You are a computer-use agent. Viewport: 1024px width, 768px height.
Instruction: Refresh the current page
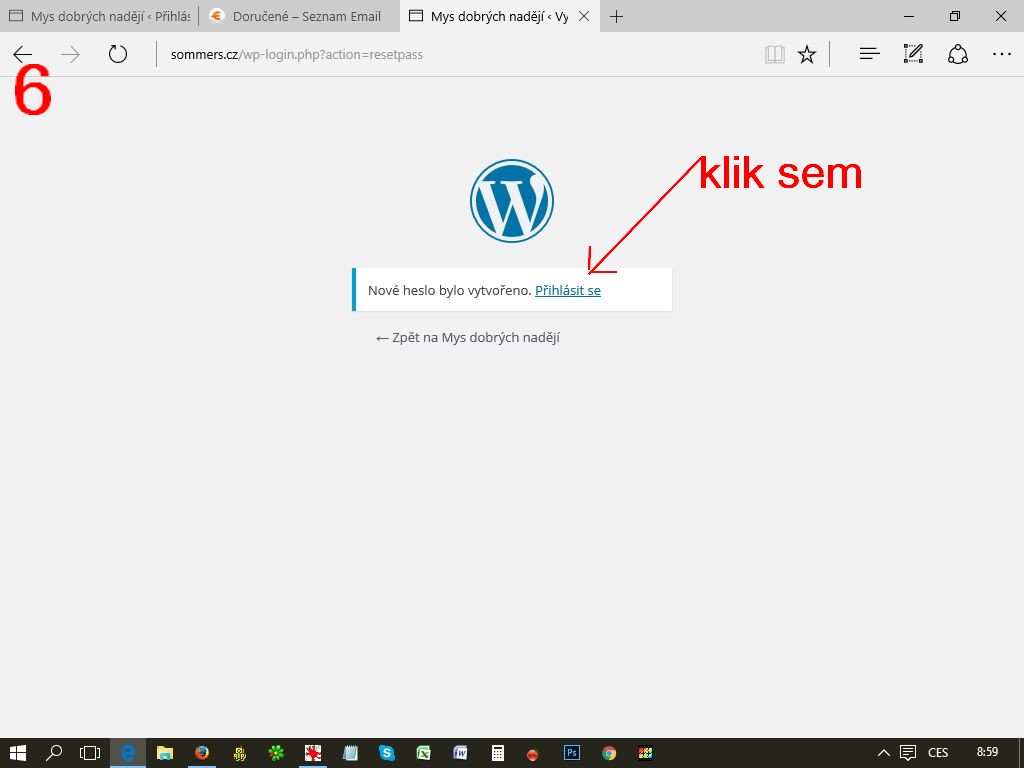coord(118,54)
